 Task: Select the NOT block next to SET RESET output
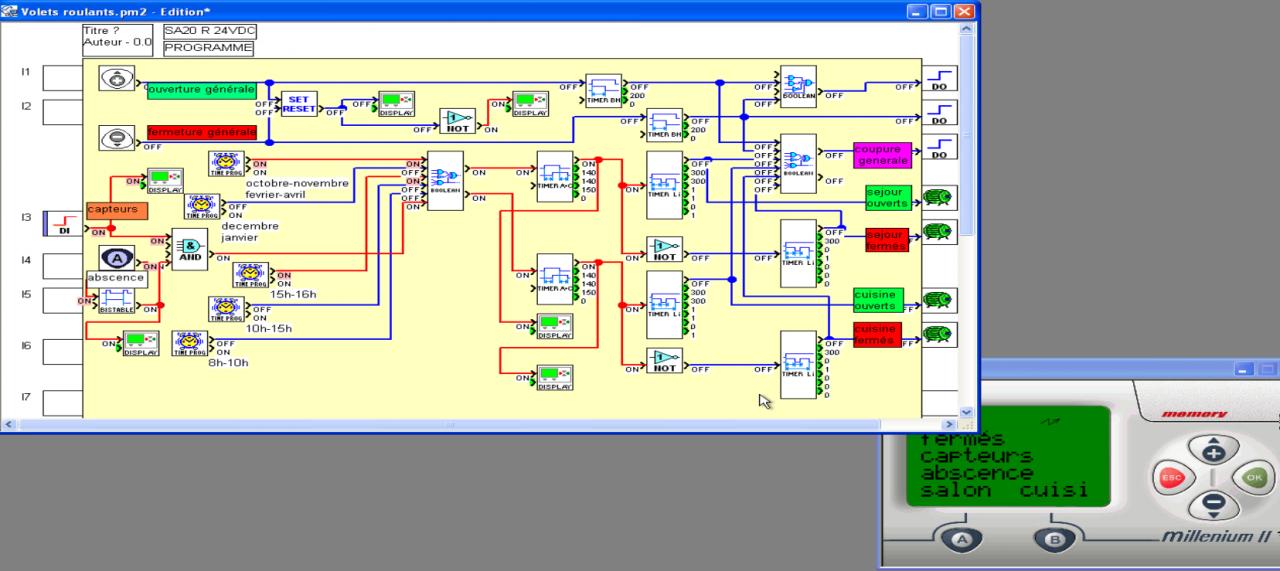459,121
